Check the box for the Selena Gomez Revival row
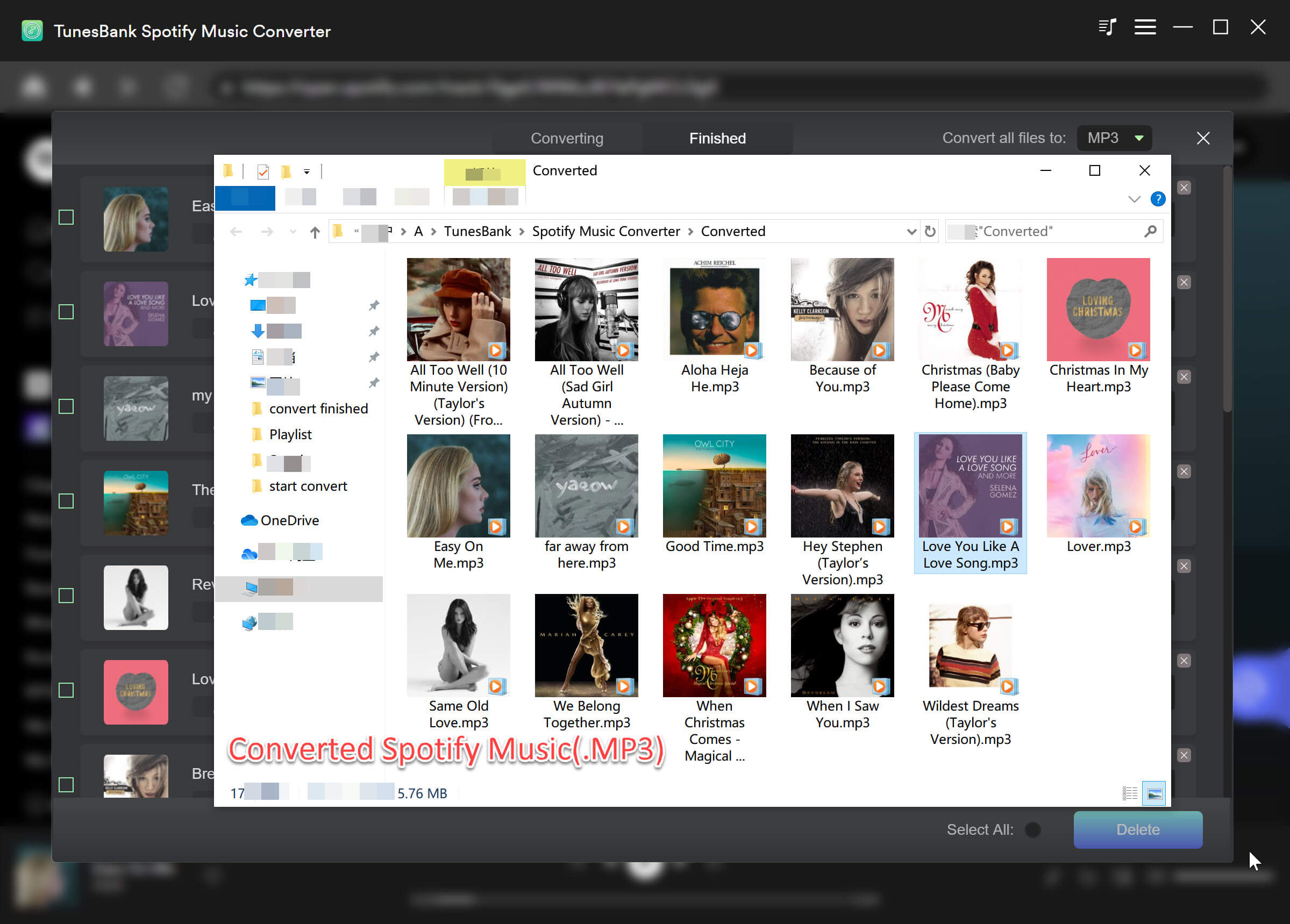Image resolution: width=1290 pixels, height=924 pixels. coord(66,596)
